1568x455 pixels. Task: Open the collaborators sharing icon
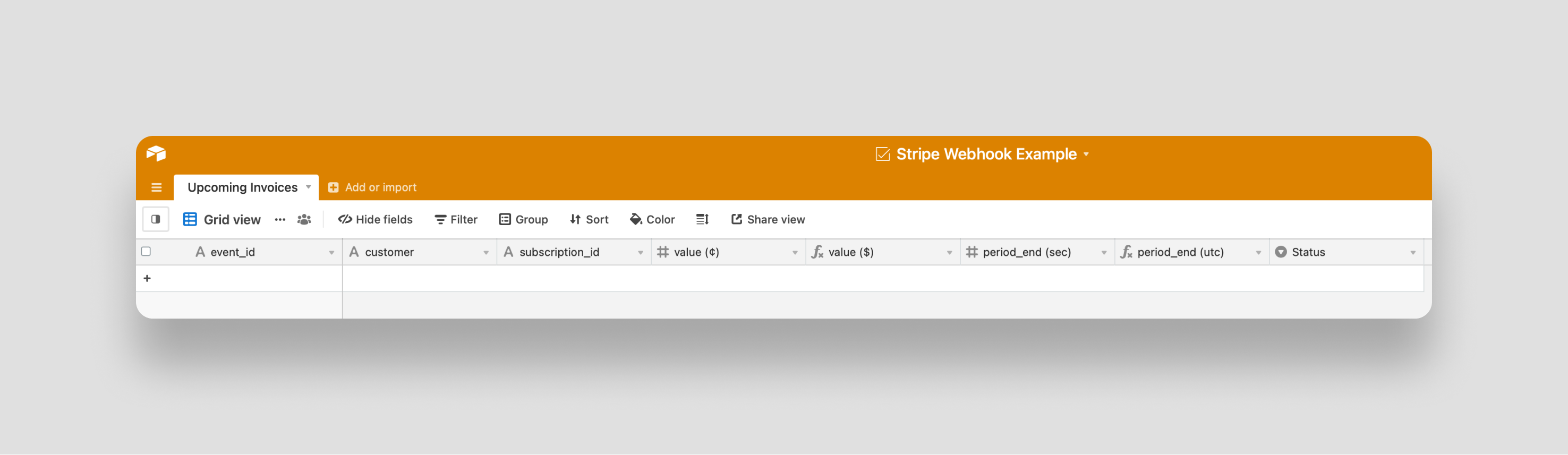pos(304,219)
